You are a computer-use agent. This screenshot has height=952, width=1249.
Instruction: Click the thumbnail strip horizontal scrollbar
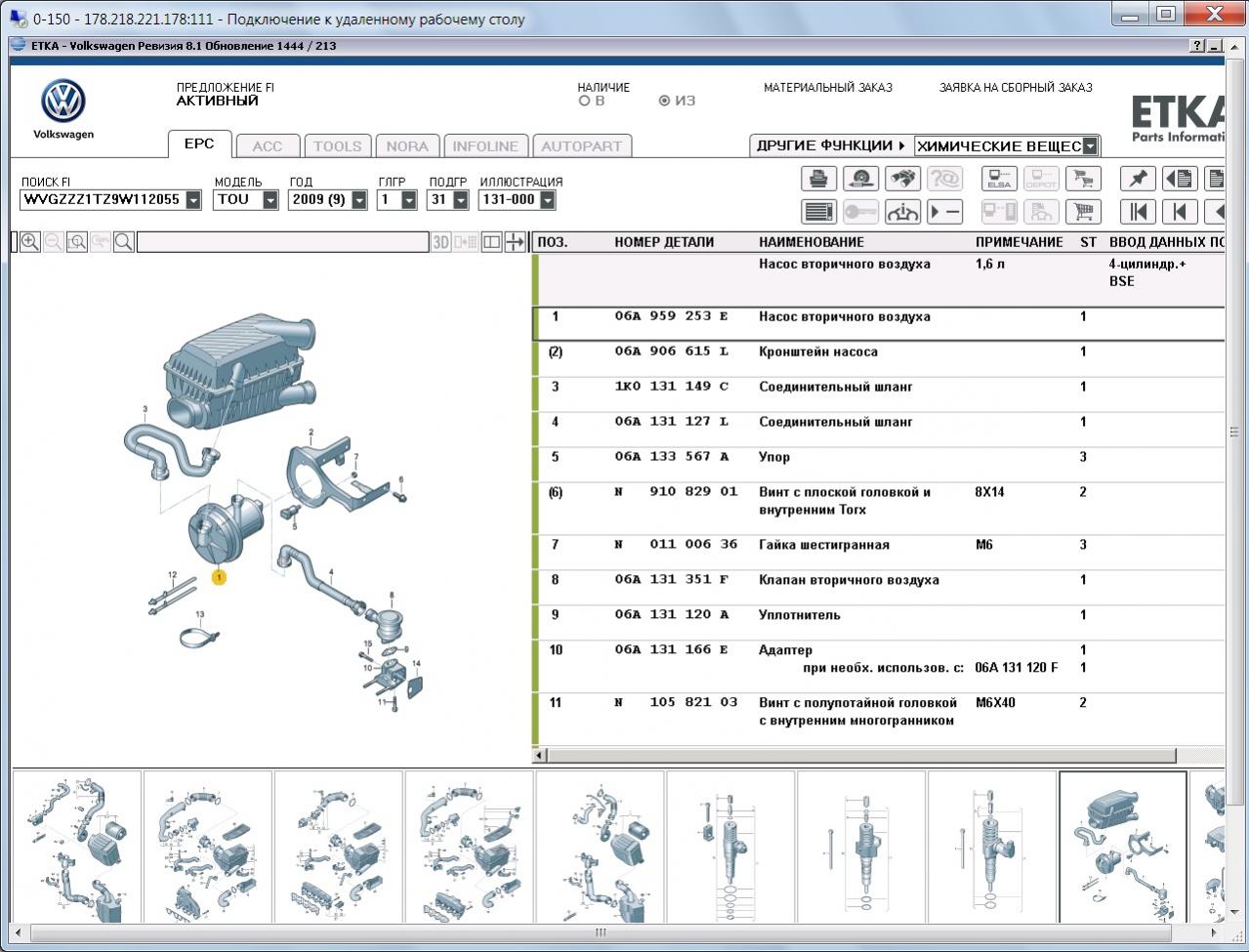tap(602, 932)
